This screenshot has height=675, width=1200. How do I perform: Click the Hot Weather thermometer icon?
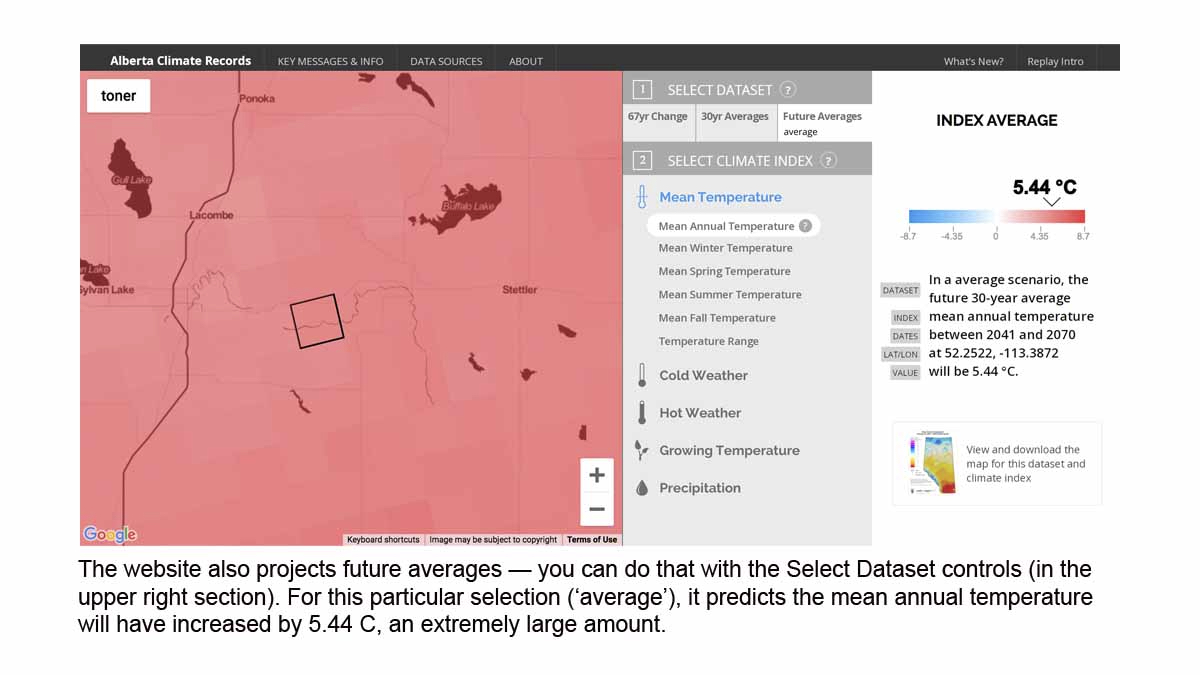[x=641, y=413]
